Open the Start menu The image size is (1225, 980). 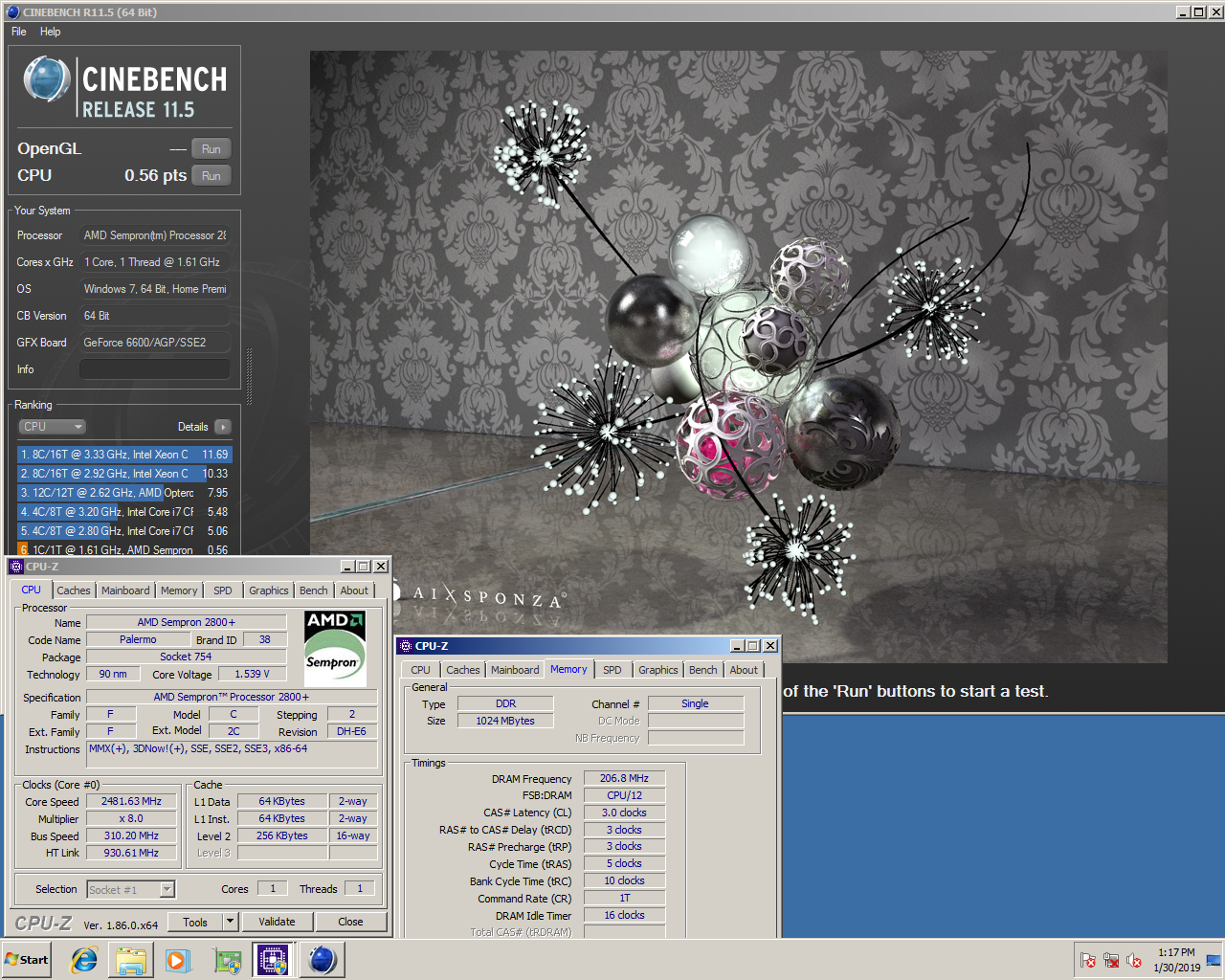27,960
